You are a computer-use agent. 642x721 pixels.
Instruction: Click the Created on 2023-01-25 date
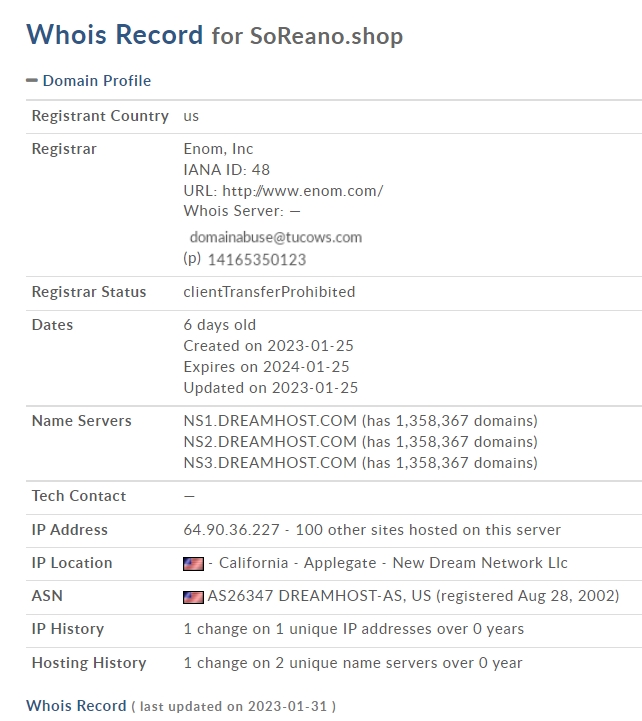pyautogui.click(x=269, y=346)
